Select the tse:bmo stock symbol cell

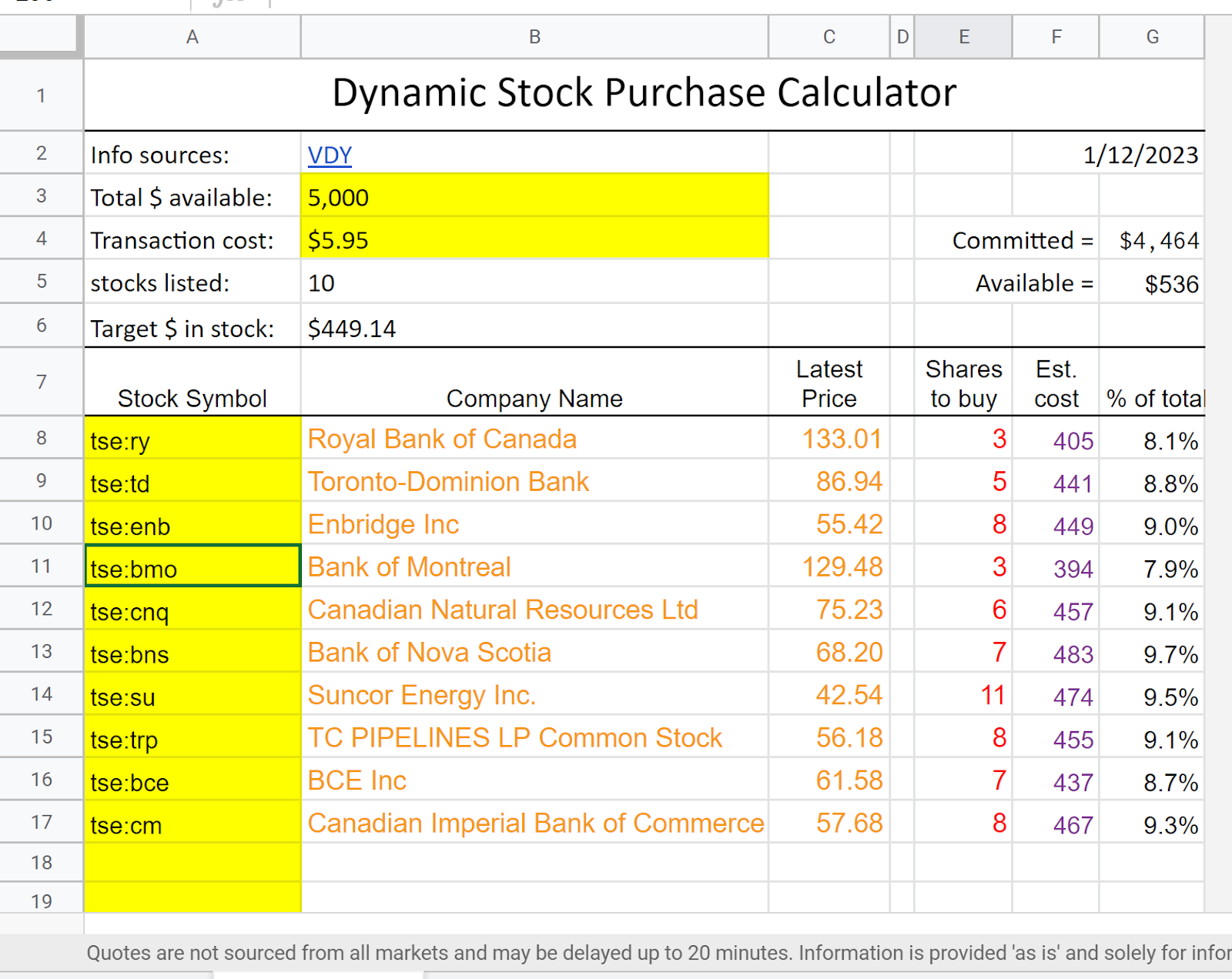click(192, 566)
